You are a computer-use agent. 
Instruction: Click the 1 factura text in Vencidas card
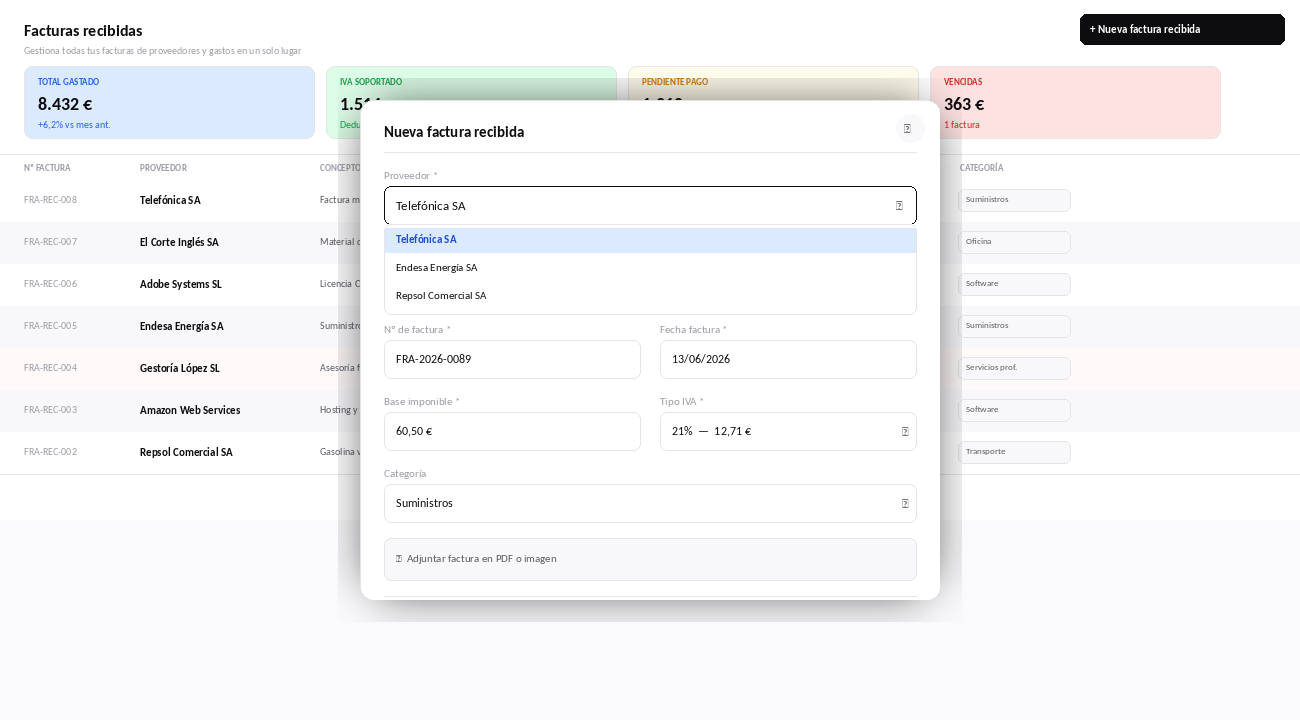962,125
